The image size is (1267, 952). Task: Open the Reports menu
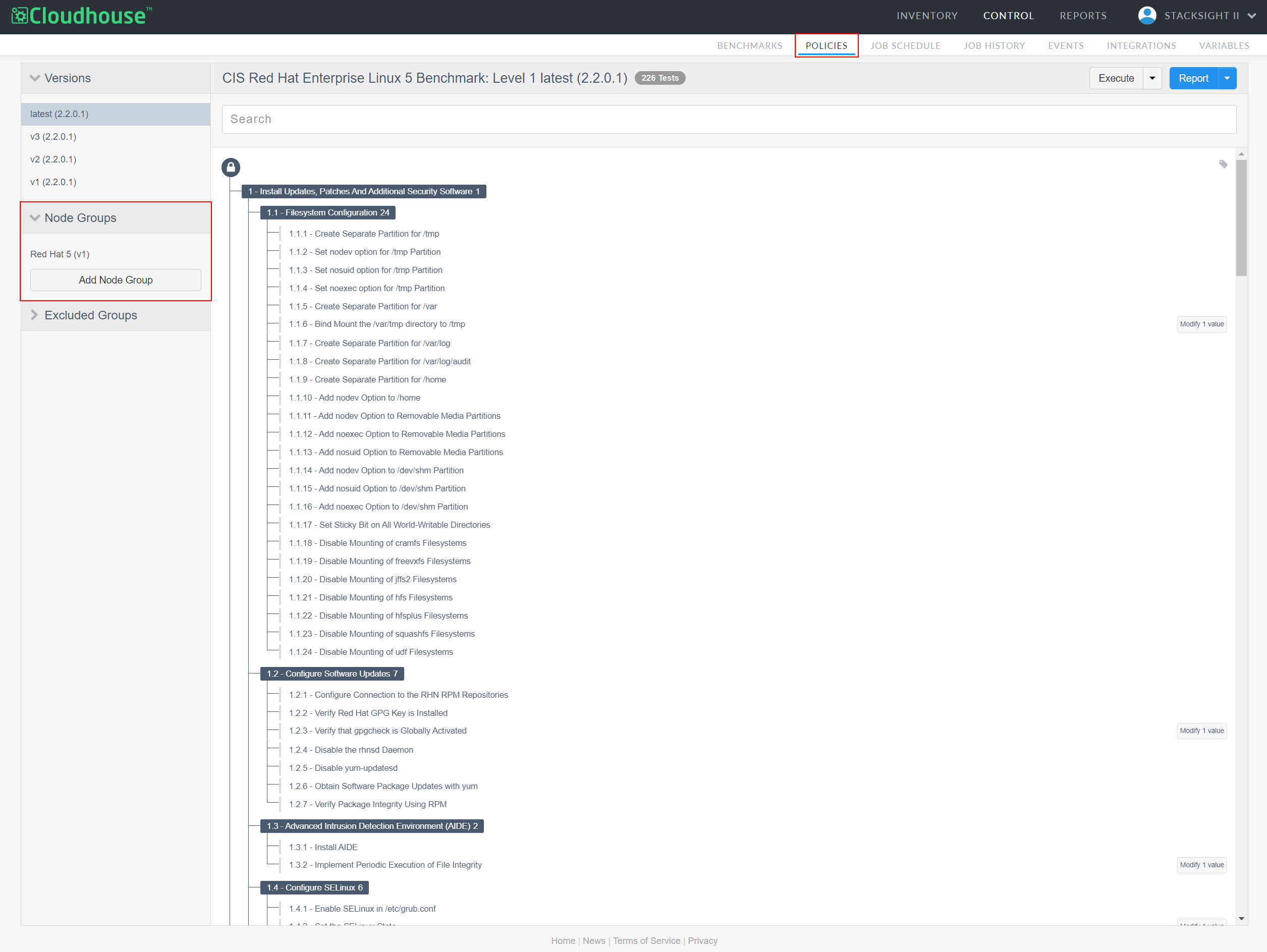point(1082,16)
